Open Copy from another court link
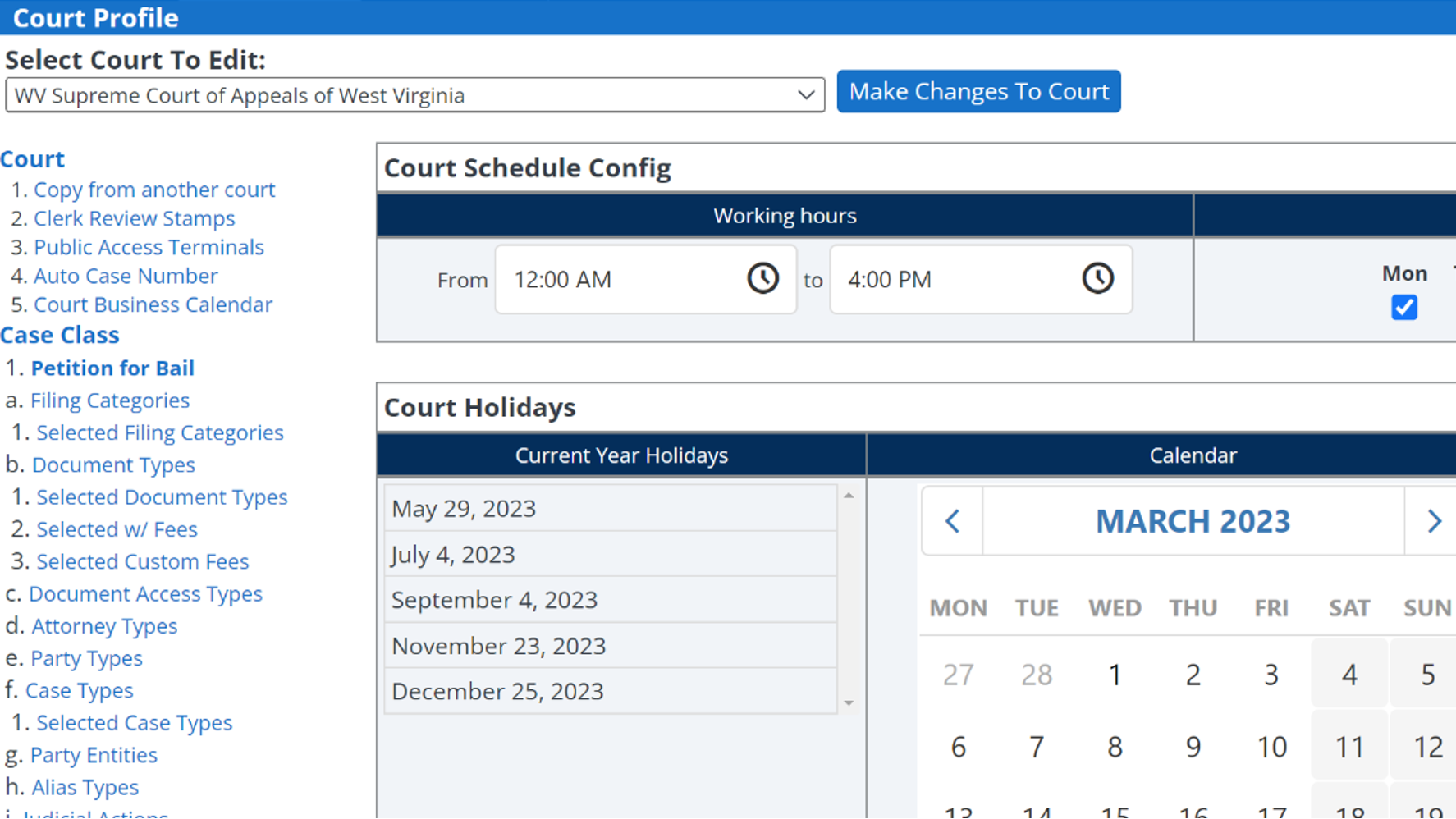1456x819 pixels. [154, 190]
